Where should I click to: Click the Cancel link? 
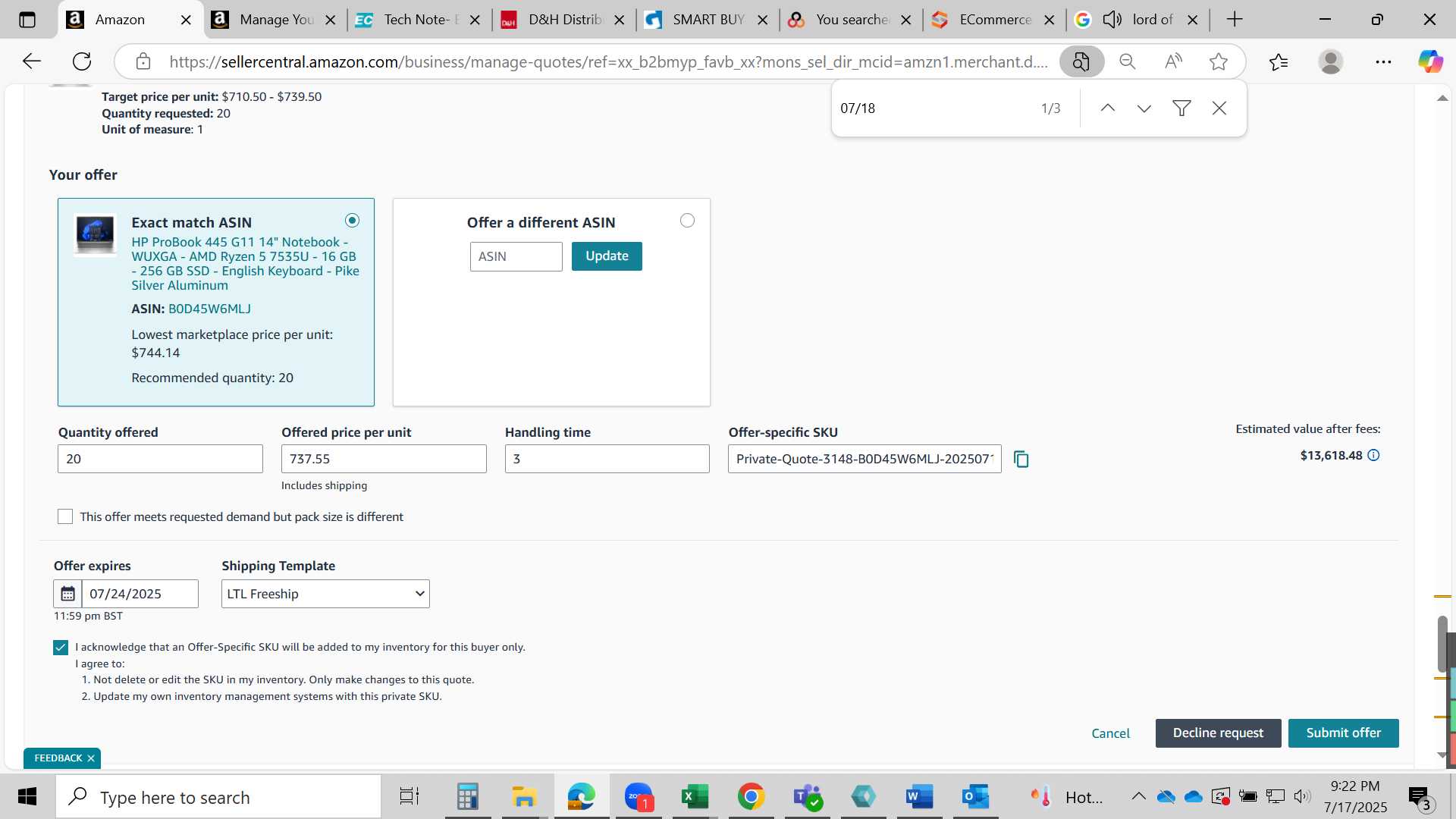tap(1110, 734)
